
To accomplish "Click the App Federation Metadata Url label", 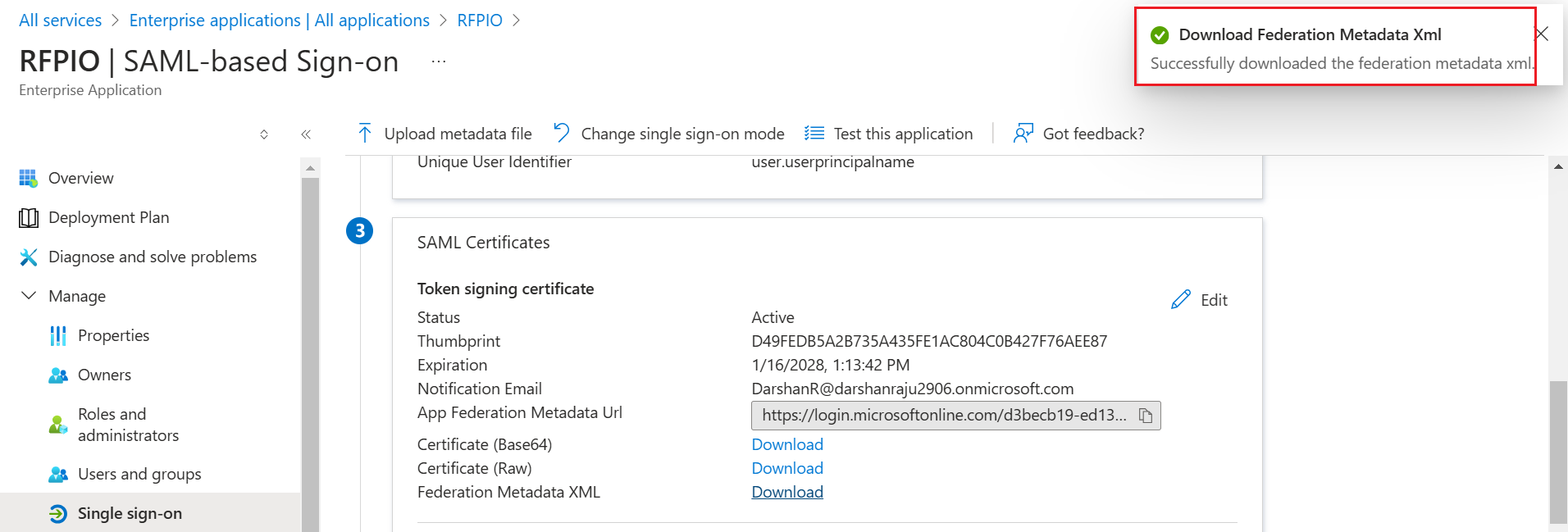I will point(520,412).
